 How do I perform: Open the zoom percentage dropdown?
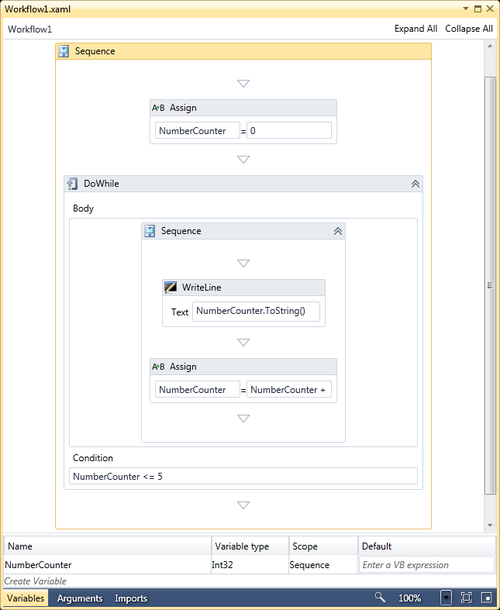[x=446, y=597]
